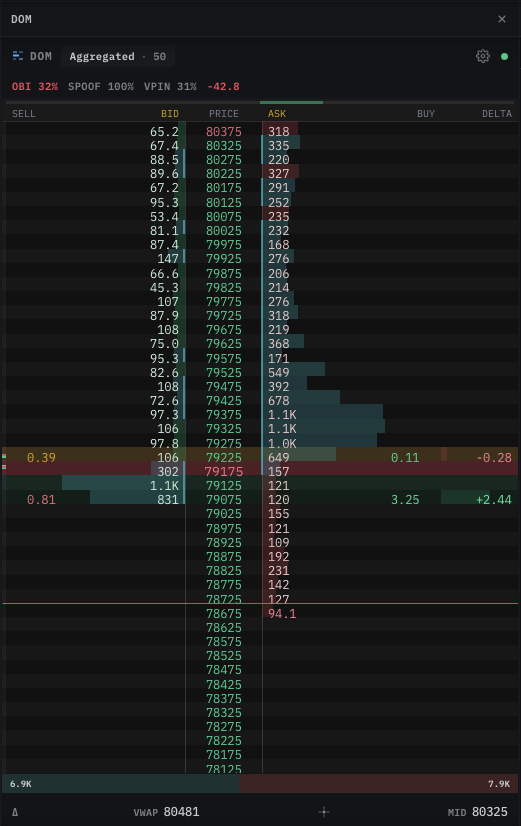Click the SELL column header
The image size is (521, 826).
24,114
